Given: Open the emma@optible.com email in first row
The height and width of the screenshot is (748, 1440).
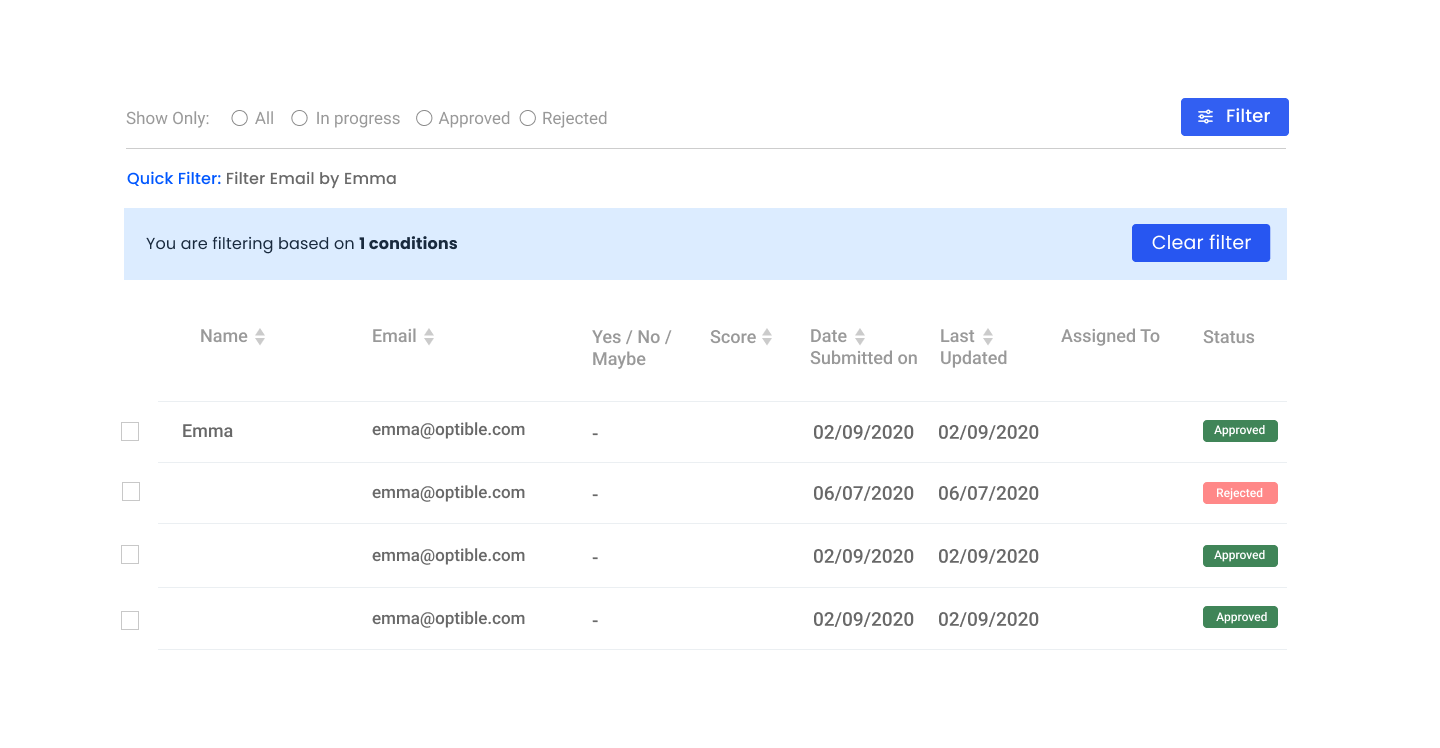Looking at the screenshot, I should (x=448, y=430).
